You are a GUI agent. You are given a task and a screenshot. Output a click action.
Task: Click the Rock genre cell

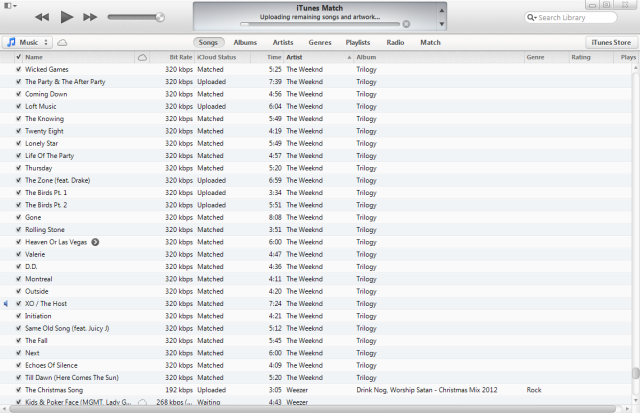click(x=534, y=390)
